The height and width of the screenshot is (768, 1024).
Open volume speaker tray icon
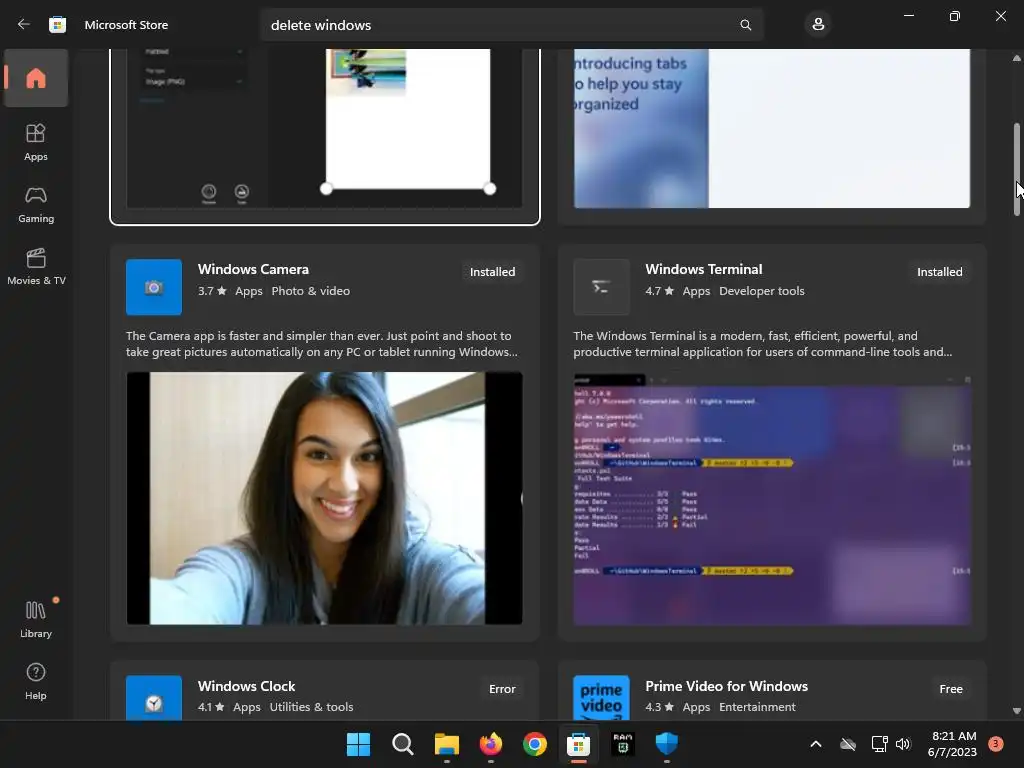[x=903, y=744]
